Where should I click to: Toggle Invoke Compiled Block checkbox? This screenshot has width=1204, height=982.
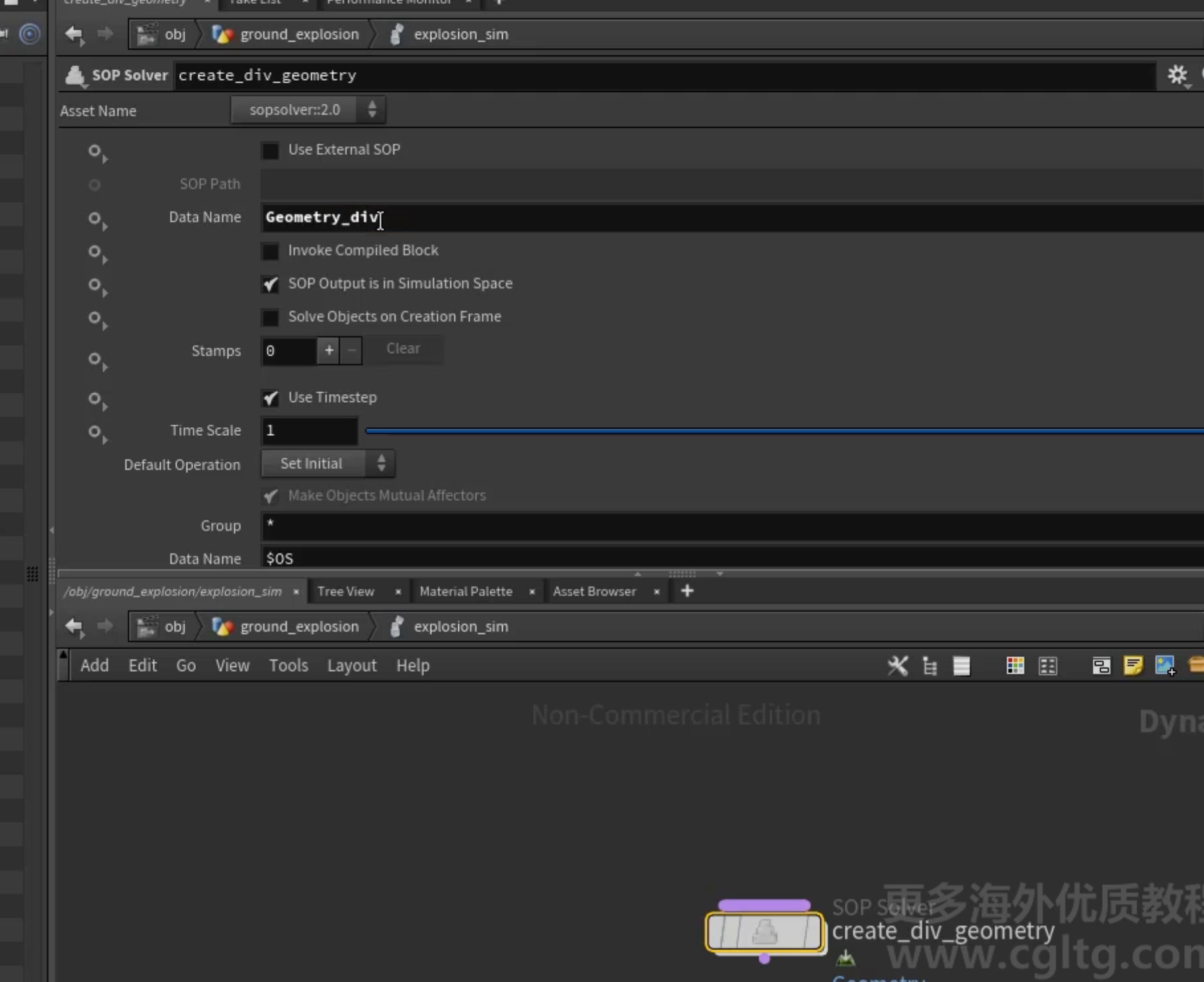(270, 251)
